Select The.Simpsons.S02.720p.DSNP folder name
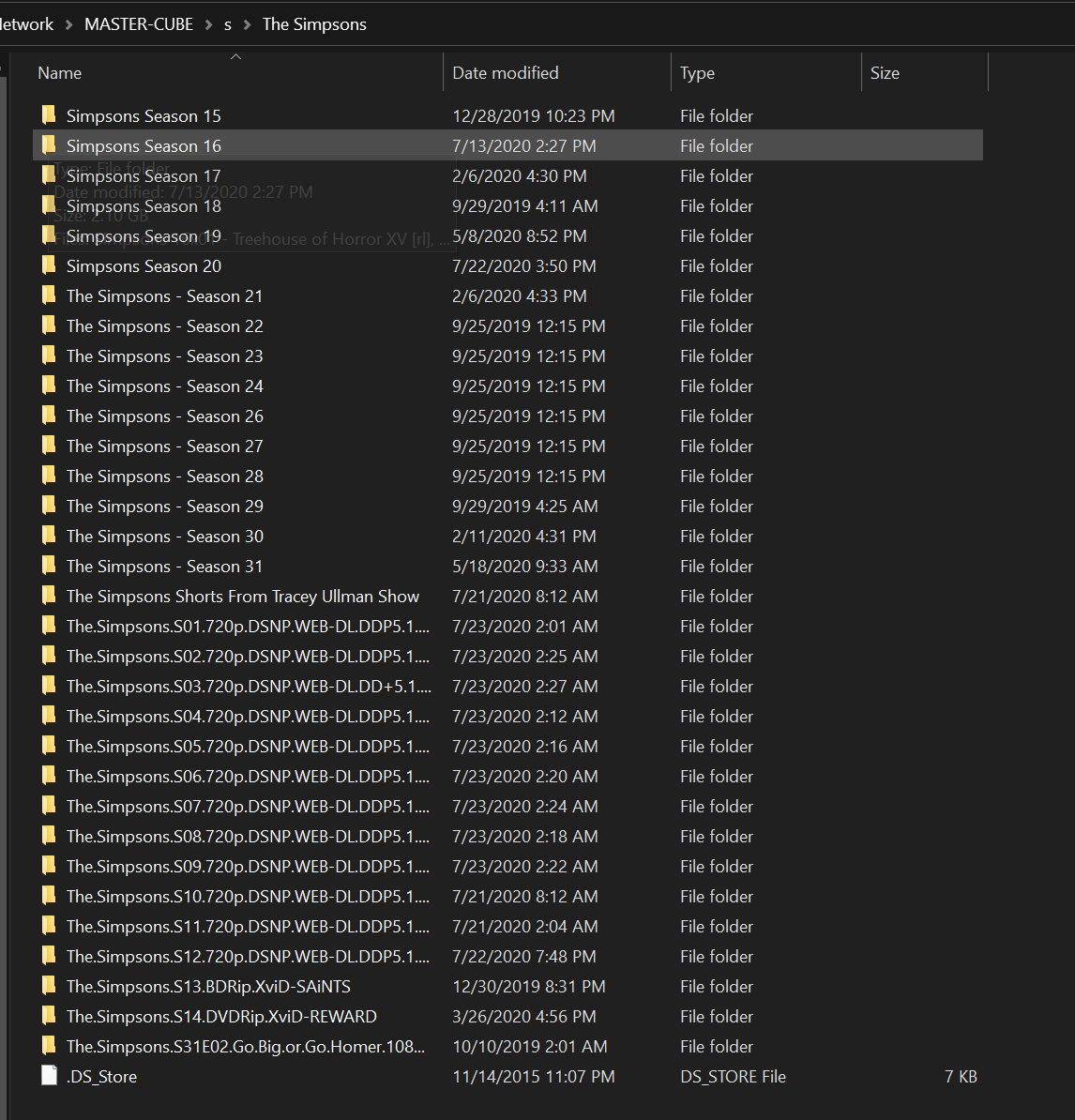 [248, 656]
